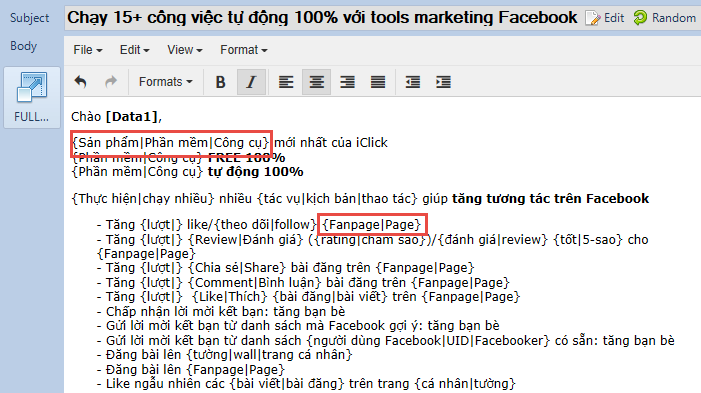Click the text {Review|Đánh giá}
Viewport: 701px width, 393px height.
pos(245,240)
